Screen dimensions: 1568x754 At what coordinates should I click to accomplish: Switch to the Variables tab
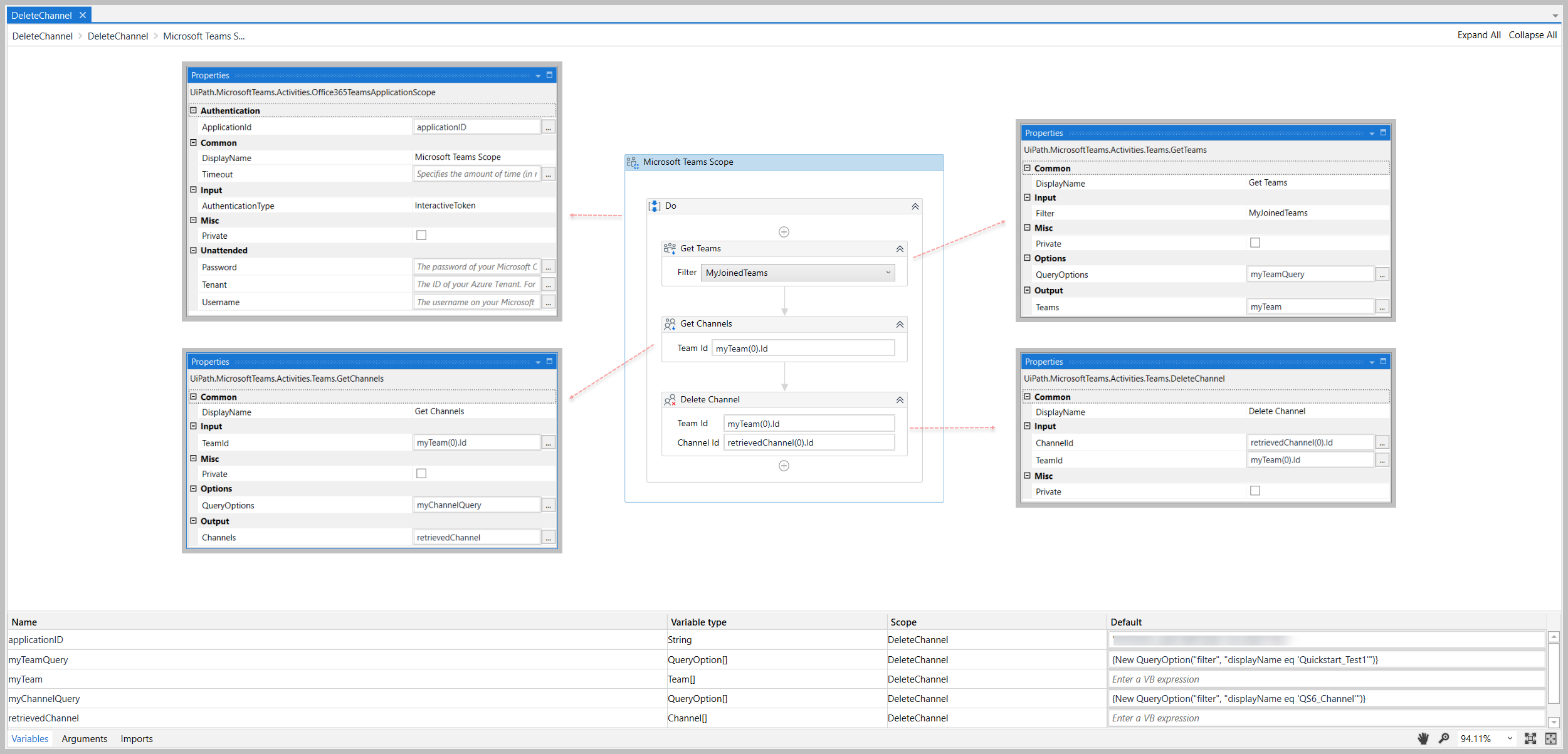30,739
